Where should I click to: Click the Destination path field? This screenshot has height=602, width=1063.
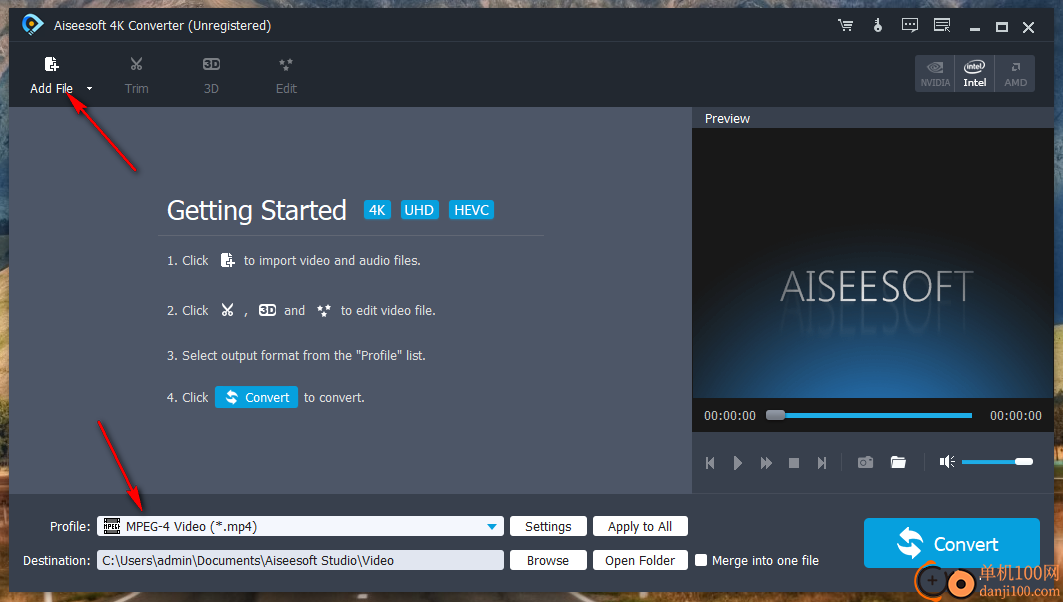(300, 561)
